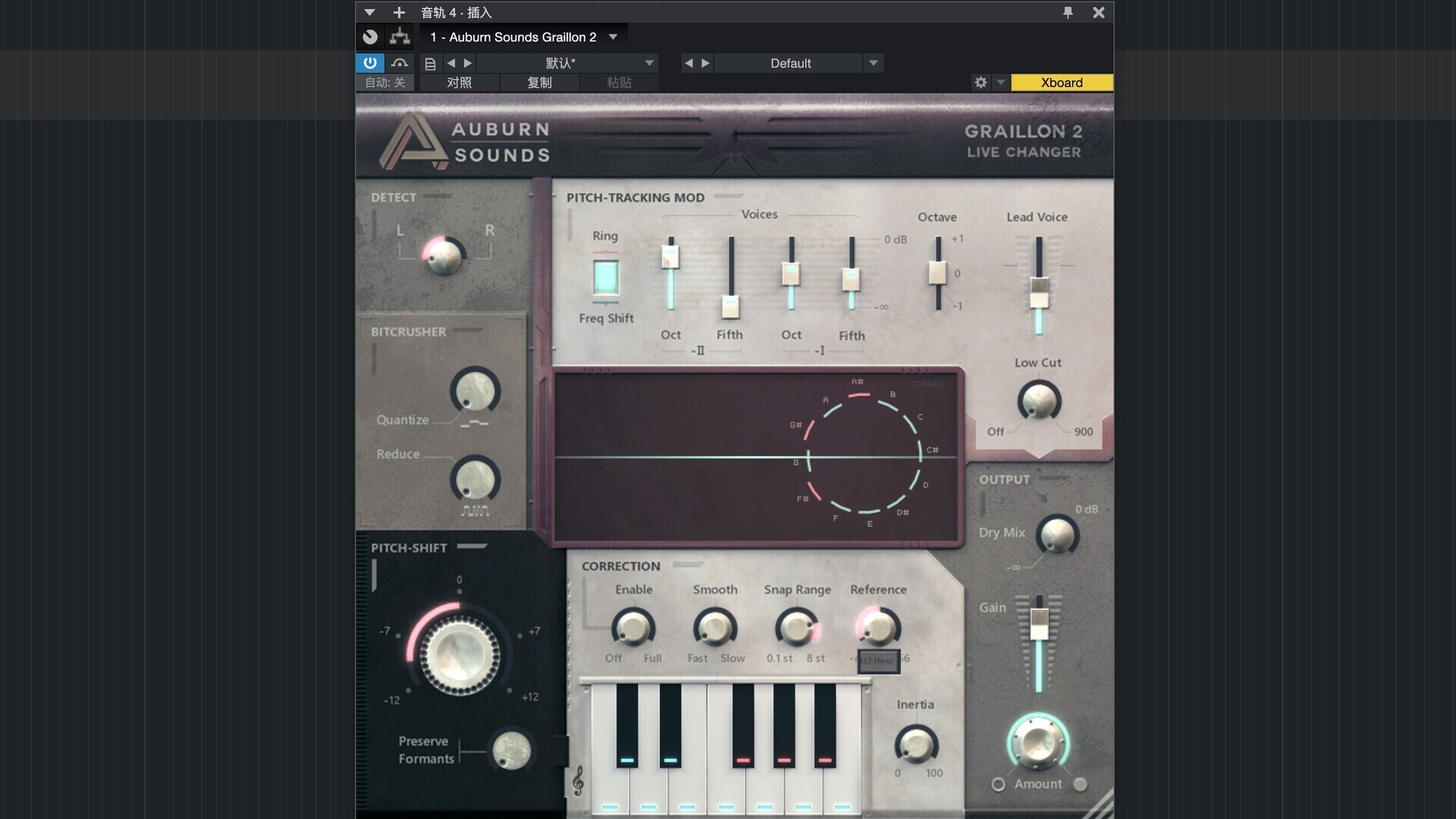
Task: Click the Fifth -II voice fader
Action: (x=730, y=306)
